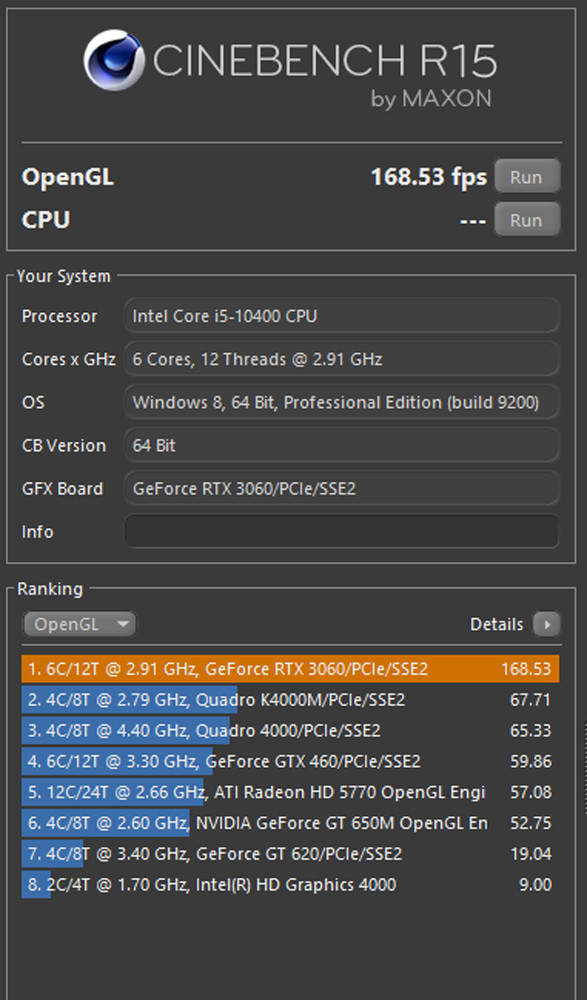Click the Details label in Ranking
Viewport: 587px width, 1000px height.
click(496, 624)
